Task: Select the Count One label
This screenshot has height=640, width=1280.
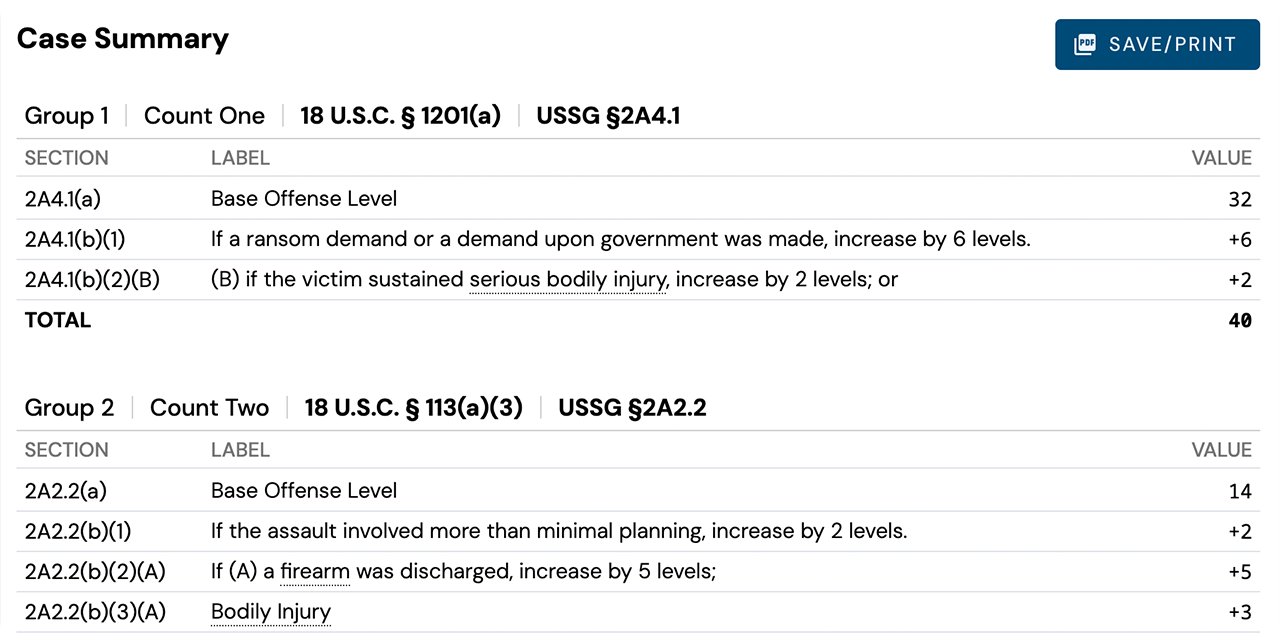Action: click(204, 115)
